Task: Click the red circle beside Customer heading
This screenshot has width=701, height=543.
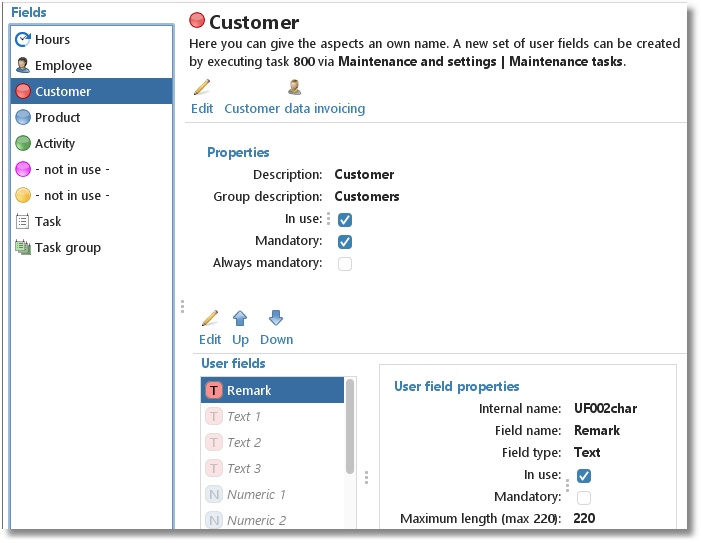Action: click(x=197, y=20)
